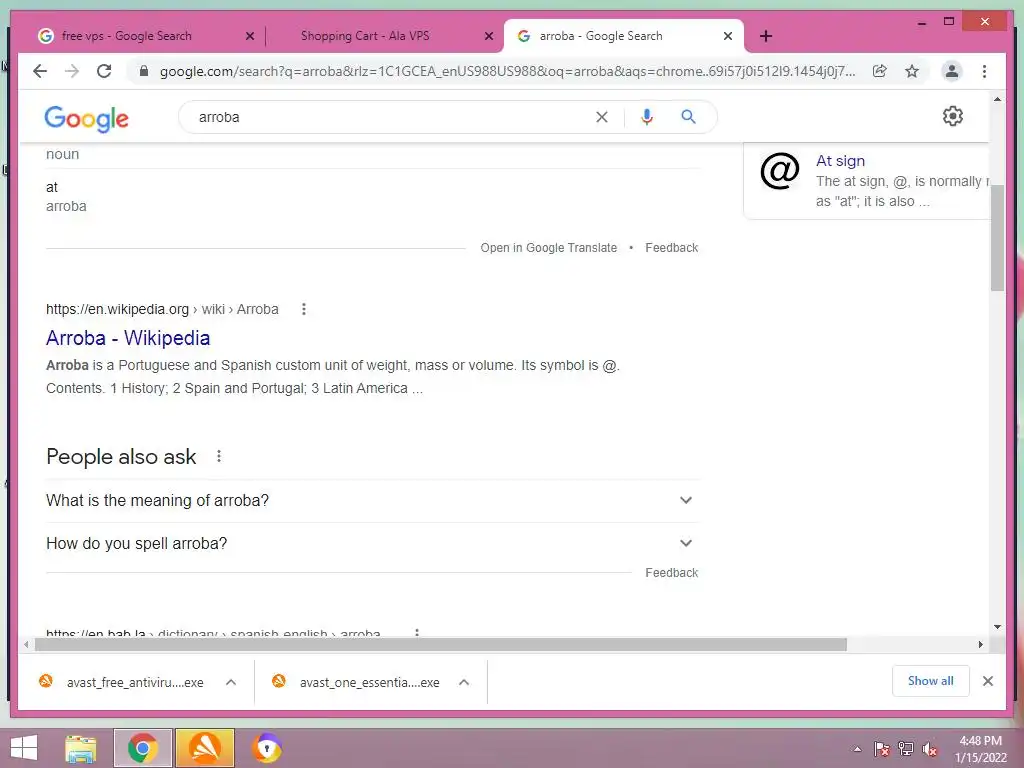Open the taskbar clock and date

[x=980, y=749]
